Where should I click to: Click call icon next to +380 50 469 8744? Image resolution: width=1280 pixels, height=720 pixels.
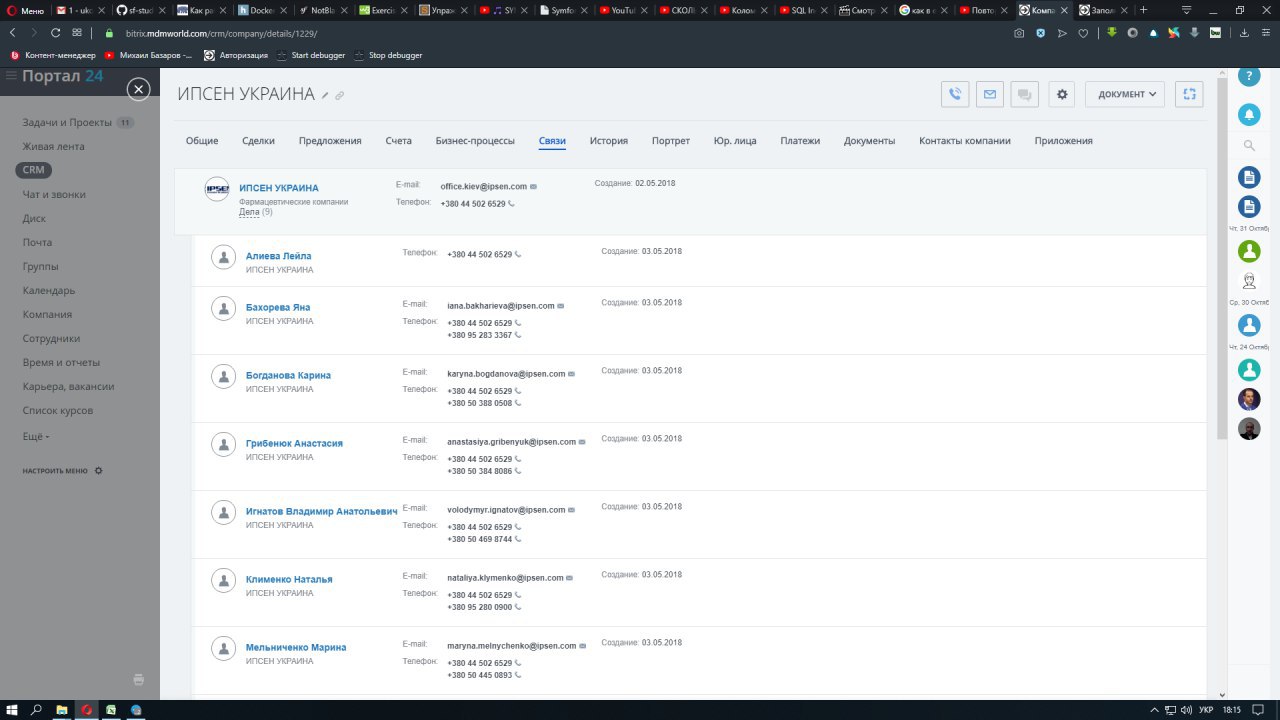[518, 539]
